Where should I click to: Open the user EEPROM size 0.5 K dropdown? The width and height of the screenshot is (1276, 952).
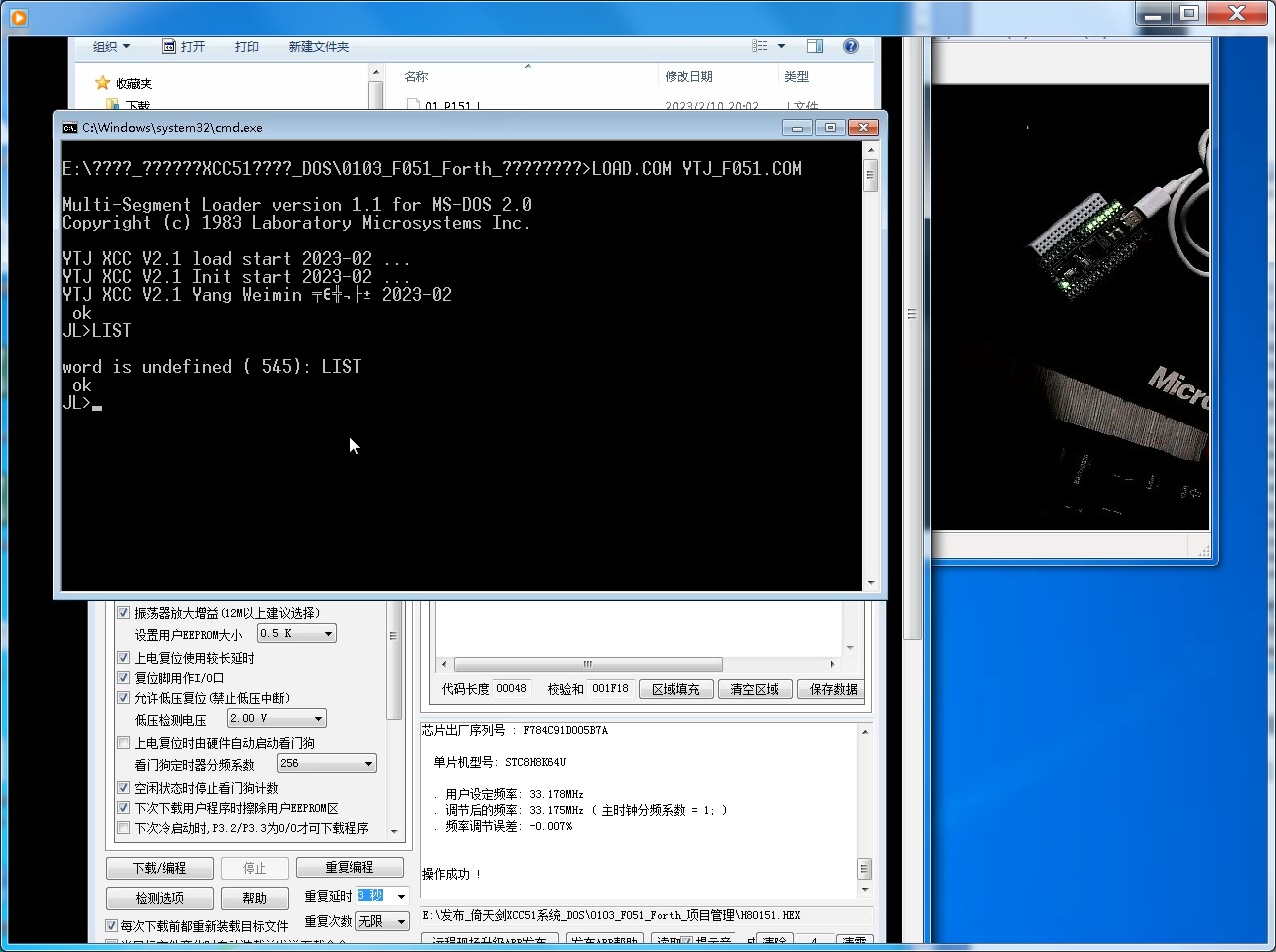pyautogui.click(x=297, y=633)
